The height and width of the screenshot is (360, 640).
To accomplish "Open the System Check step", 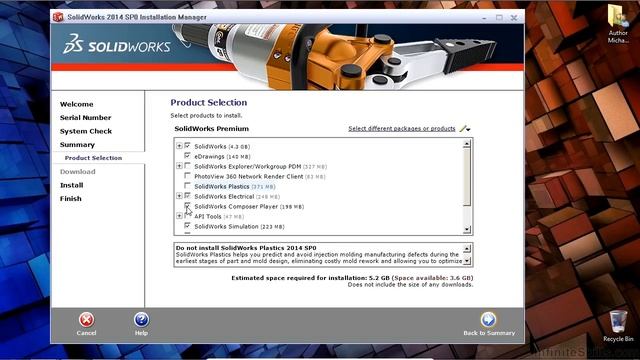I will (x=86, y=131).
